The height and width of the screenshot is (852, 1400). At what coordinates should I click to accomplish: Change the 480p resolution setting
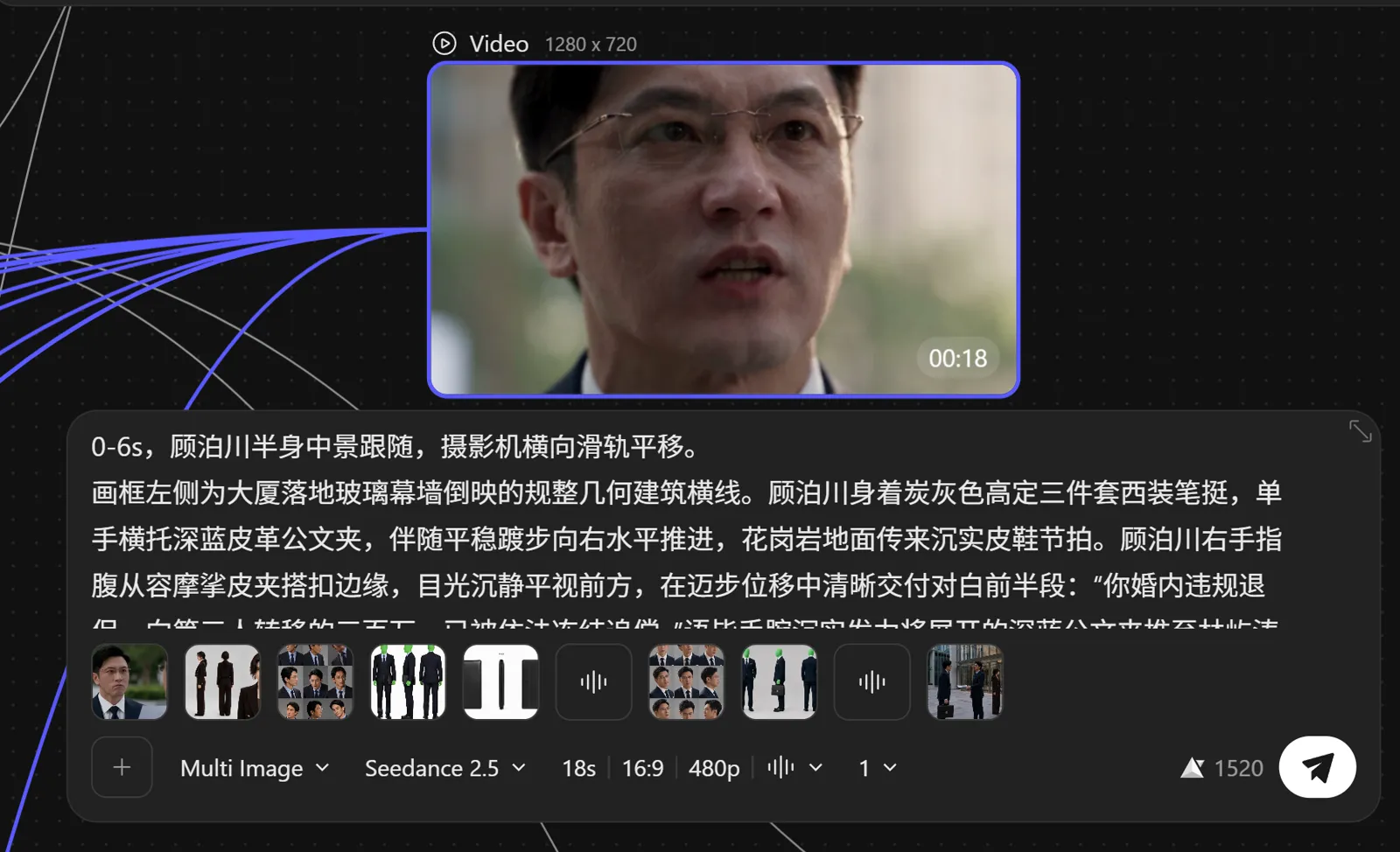click(x=714, y=768)
